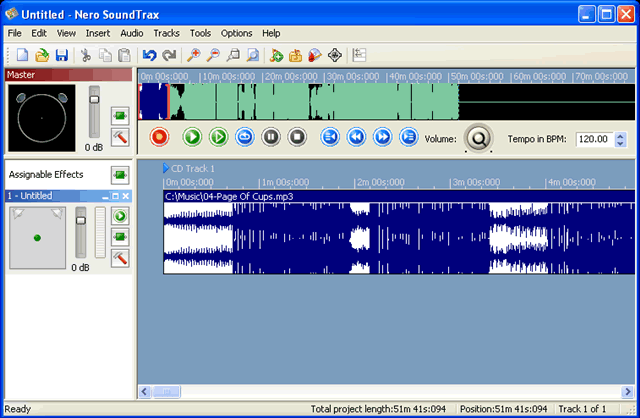The image size is (640, 418).
Task: Click the blue selection in overview waveform
Action: pos(153,101)
